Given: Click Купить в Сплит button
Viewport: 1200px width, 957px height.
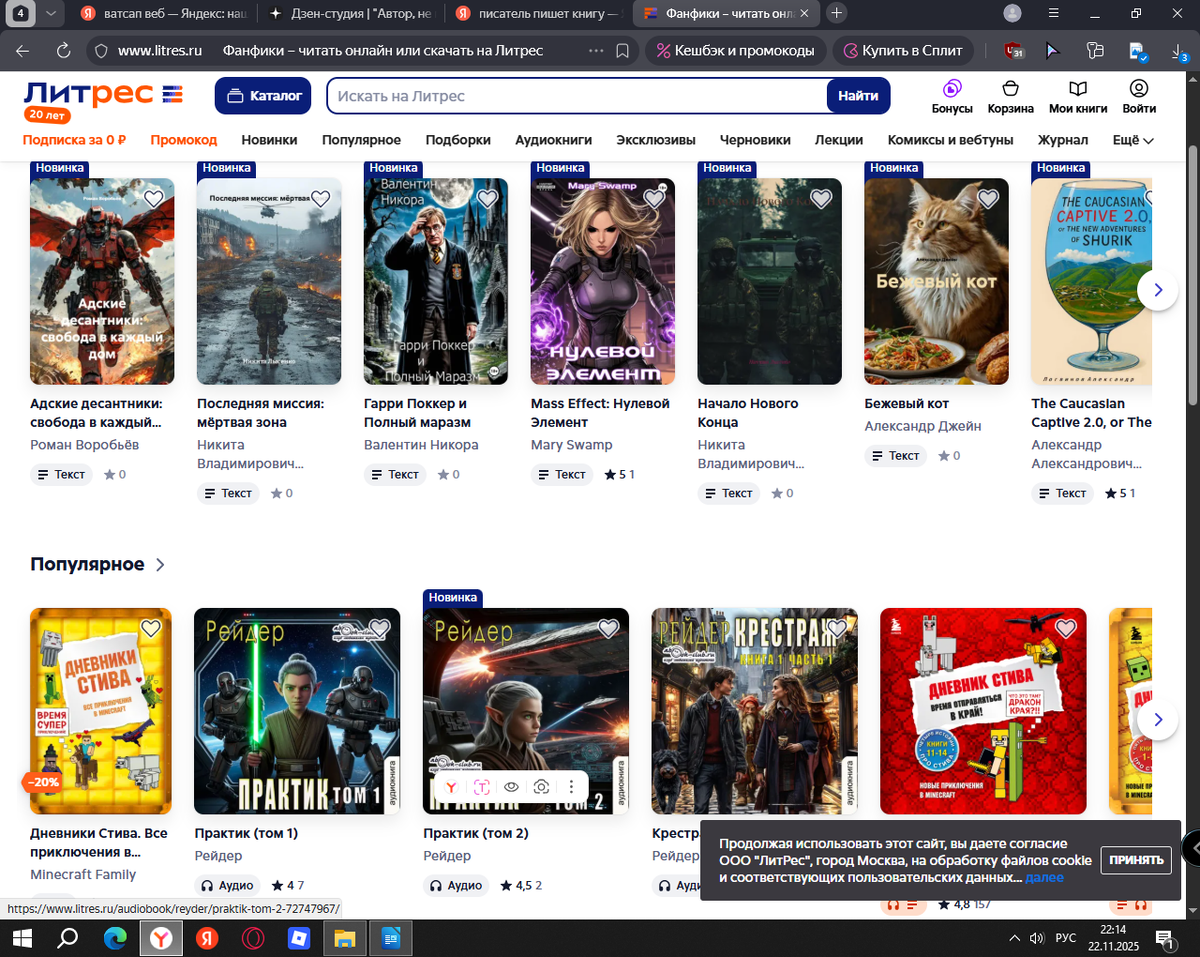Looking at the screenshot, I should (904, 50).
